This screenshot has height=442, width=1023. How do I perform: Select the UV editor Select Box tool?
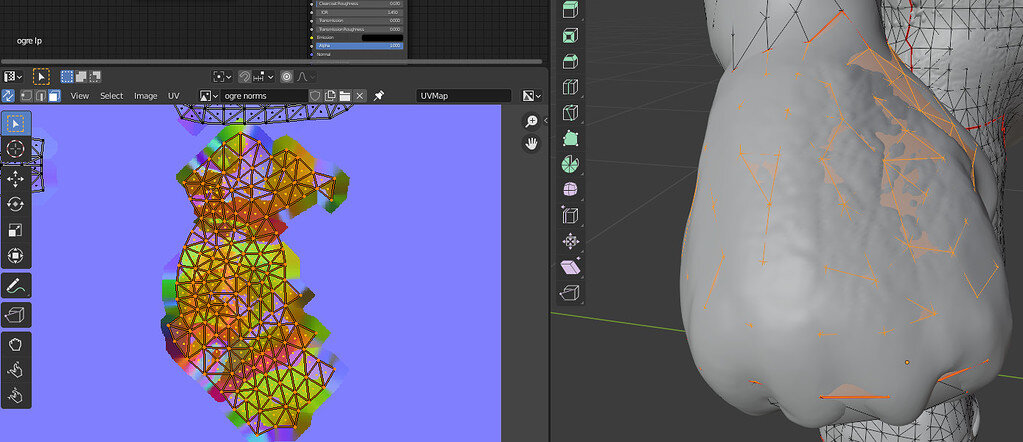click(16, 123)
